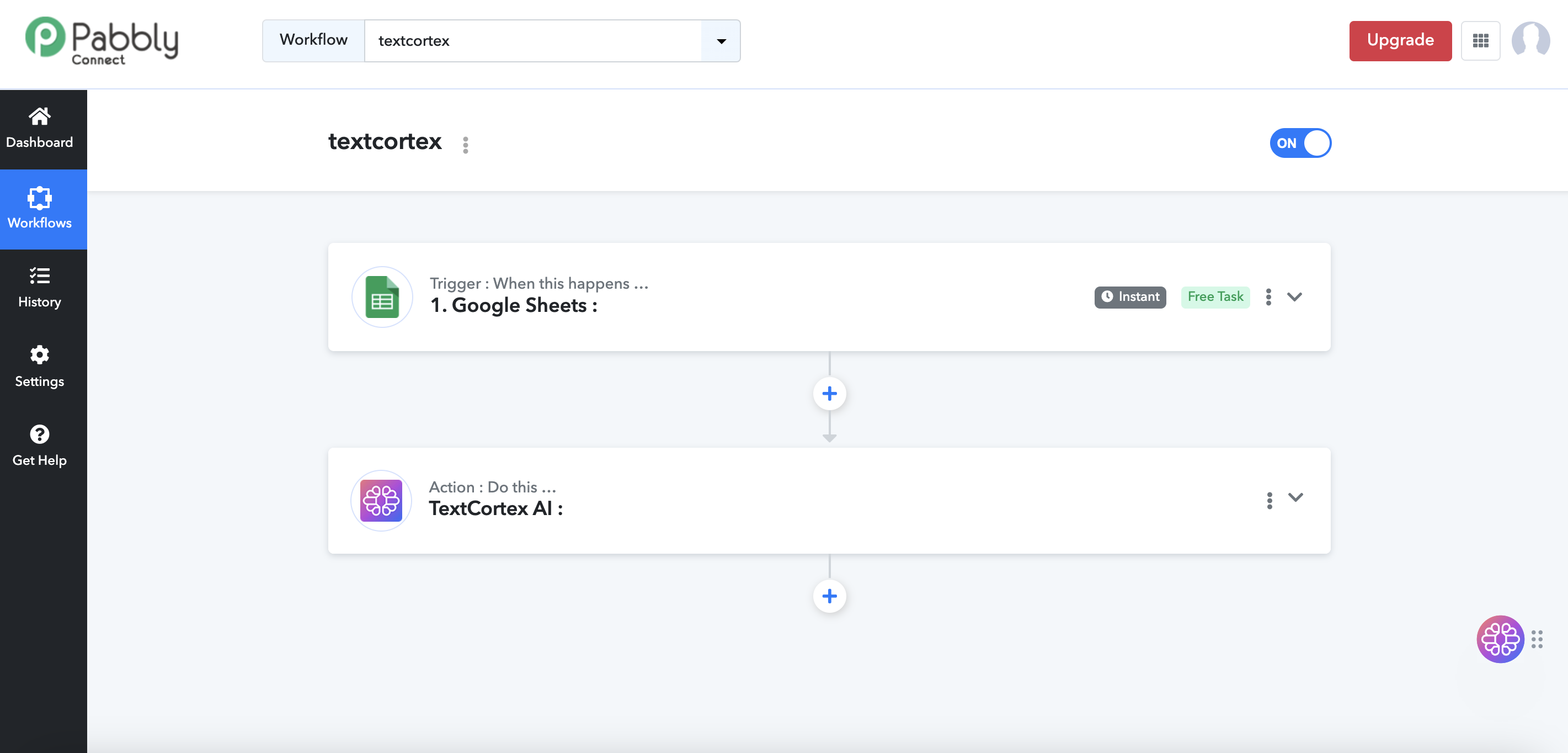This screenshot has height=753, width=1568.
Task: Open the floating TextCortex assistant bubble
Action: pyautogui.click(x=1500, y=639)
